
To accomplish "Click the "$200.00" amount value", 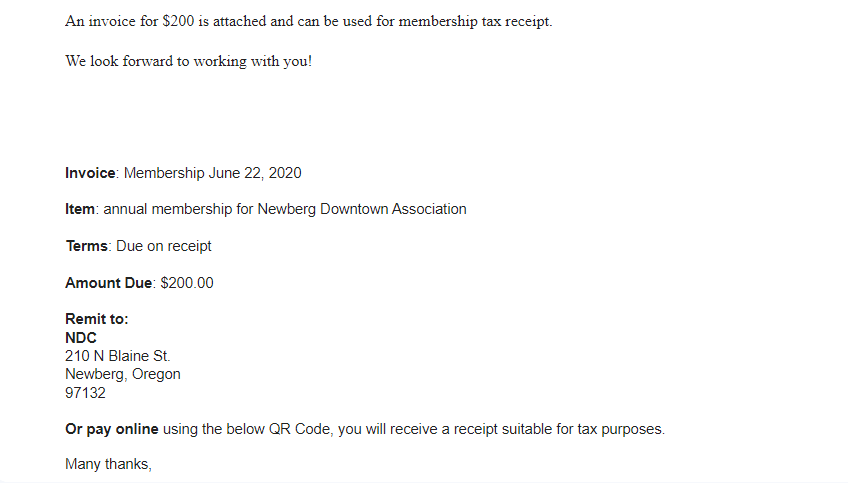I will click(187, 283).
